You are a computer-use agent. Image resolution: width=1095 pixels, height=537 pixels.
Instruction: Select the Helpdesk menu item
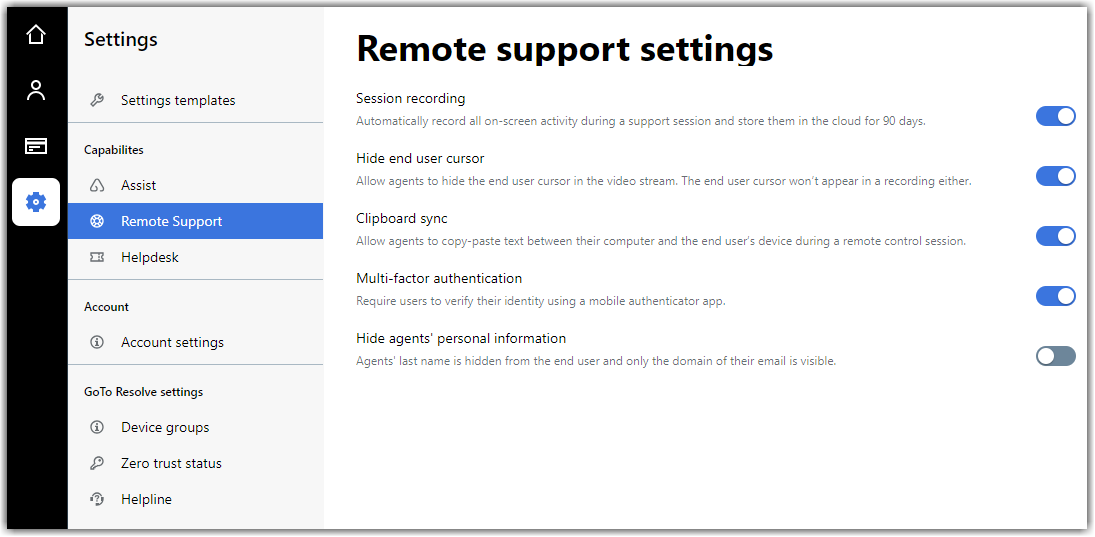(x=196, y=257)
